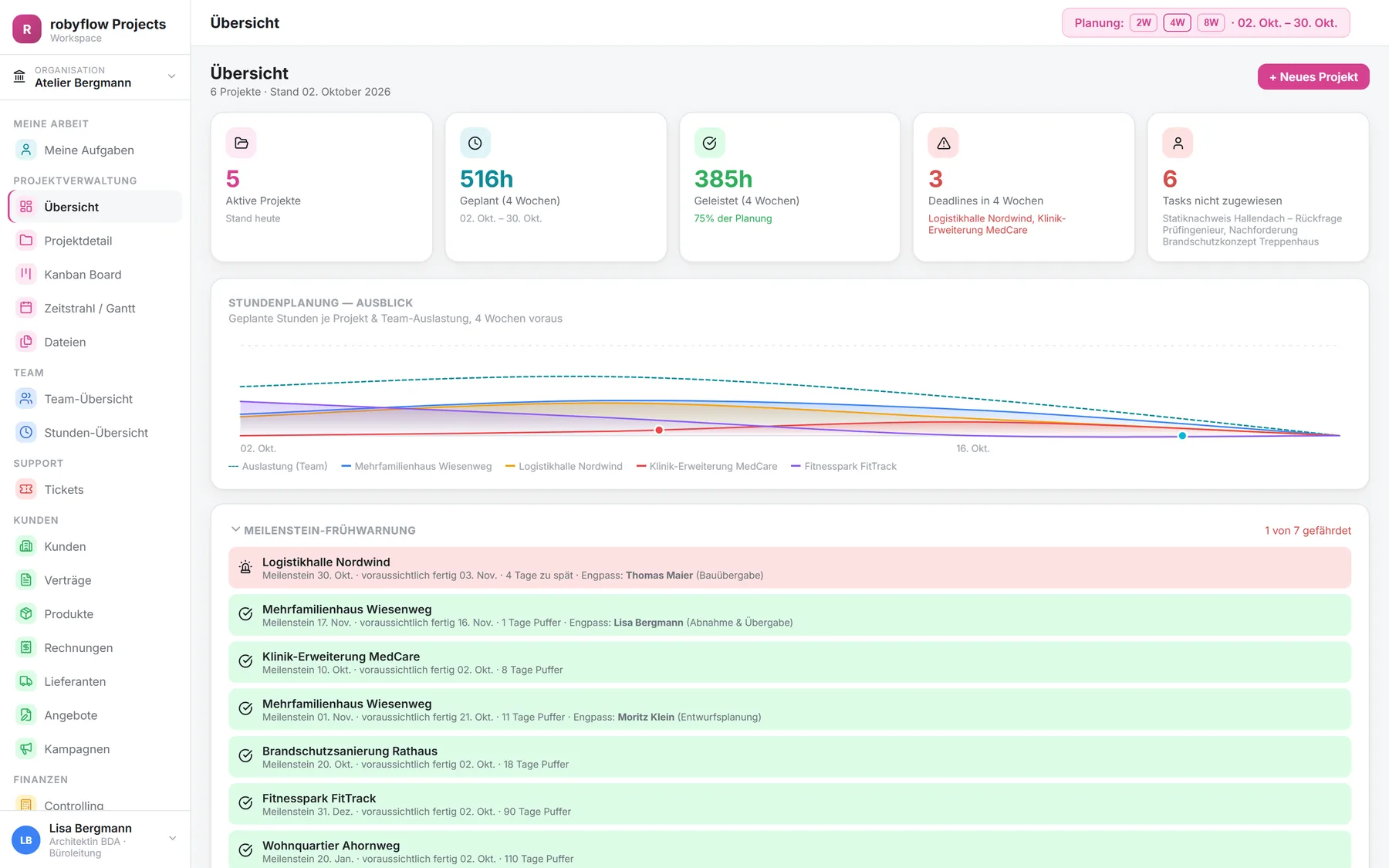Click the Meine Aufgaben person icon
Viewport: 1389px width, 868px height.
[x=26, y=150]
